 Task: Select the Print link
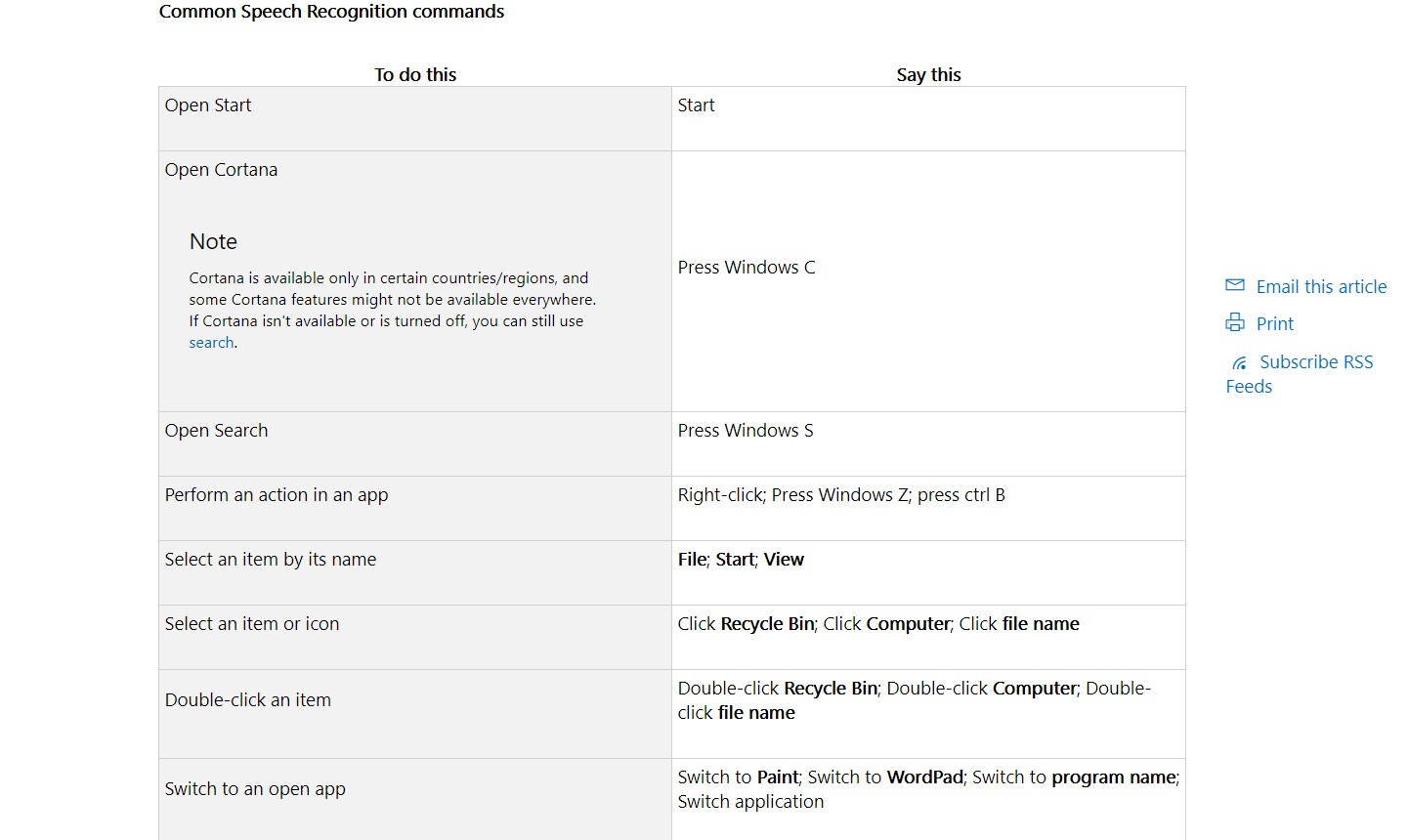pyautogui.click(x=1274, y=323)
